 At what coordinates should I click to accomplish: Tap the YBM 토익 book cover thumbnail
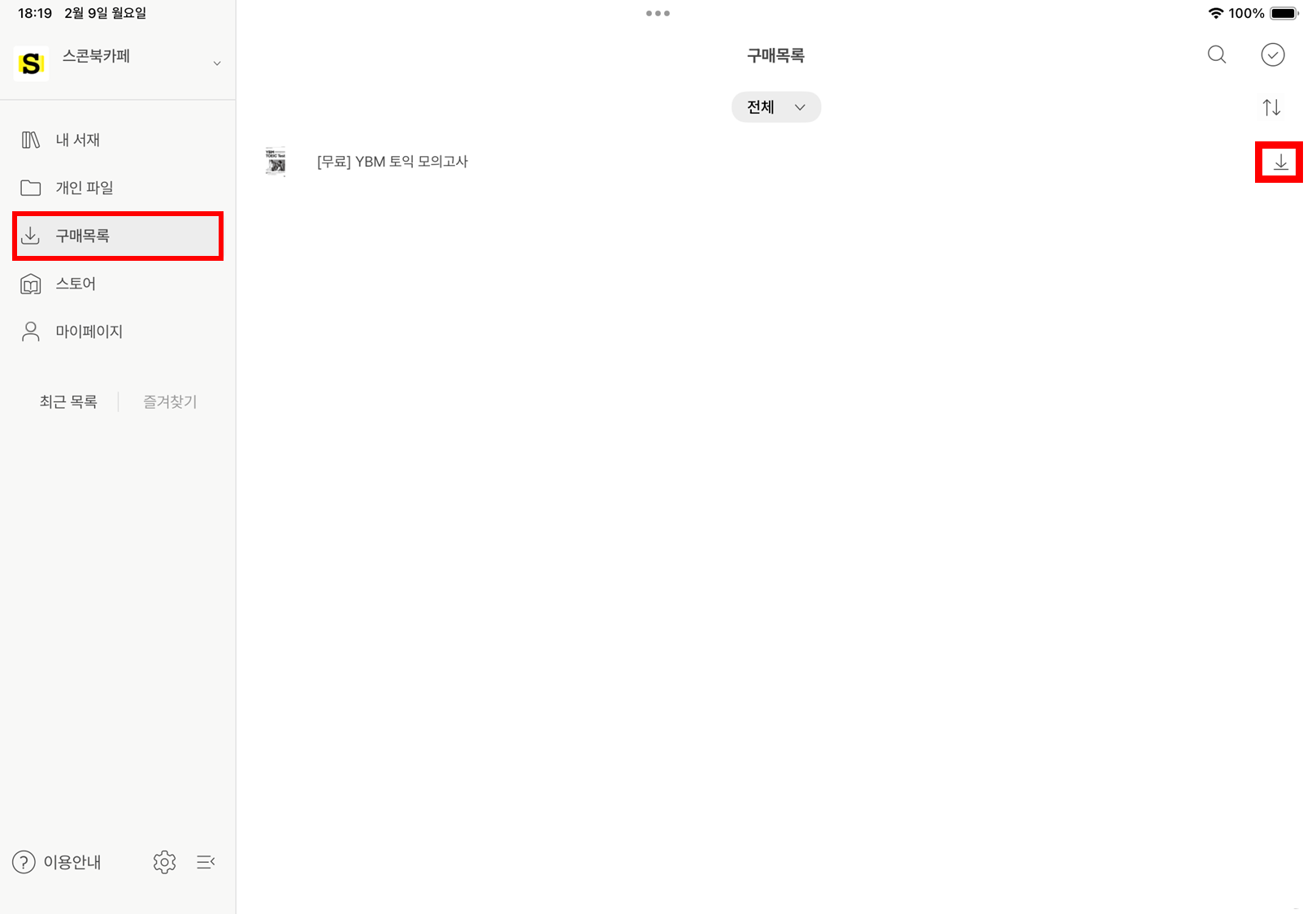(276, 162)
